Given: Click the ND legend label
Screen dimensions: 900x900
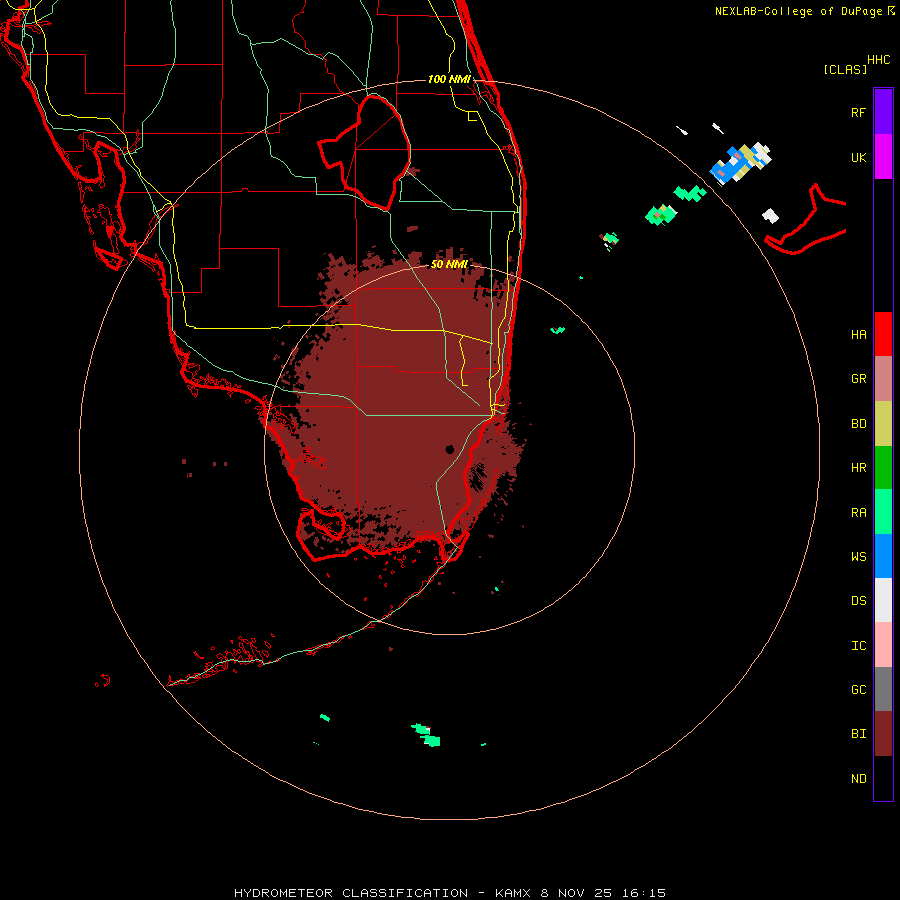Looking at the screenshot, I should 858,779.
